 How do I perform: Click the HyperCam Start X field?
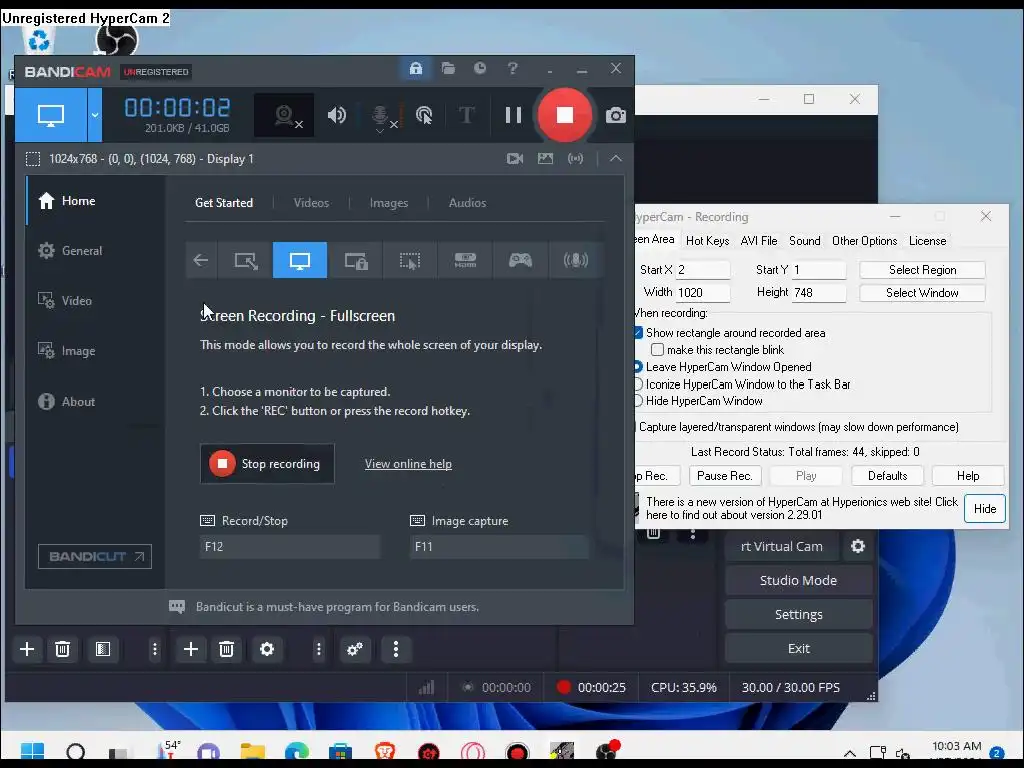tap(703, 270)
